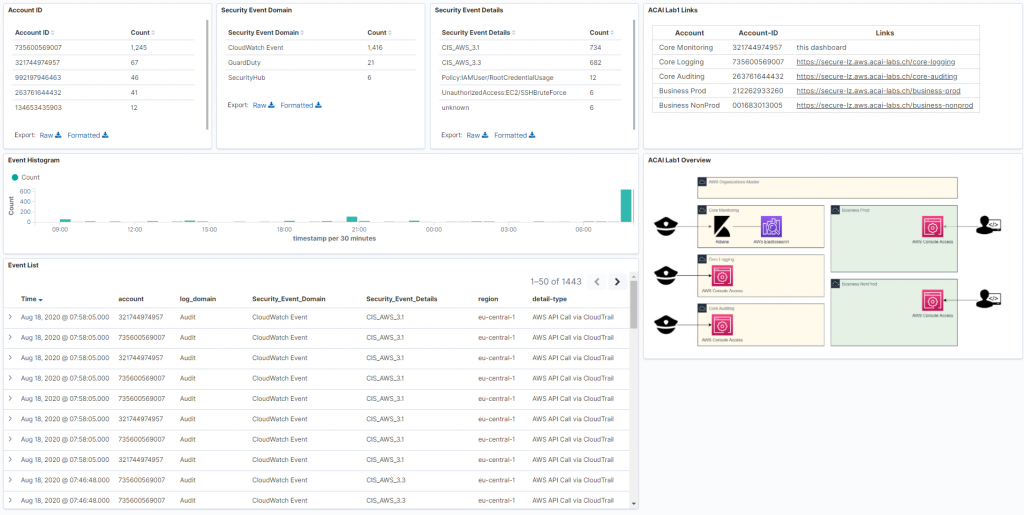Open the business-prod link
The image size is (1024, 515).
[878, 91]
